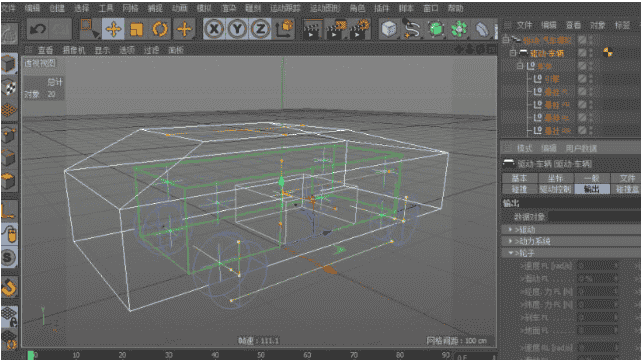Activate the Move tool
642x360 pixels.
[113, 29]
